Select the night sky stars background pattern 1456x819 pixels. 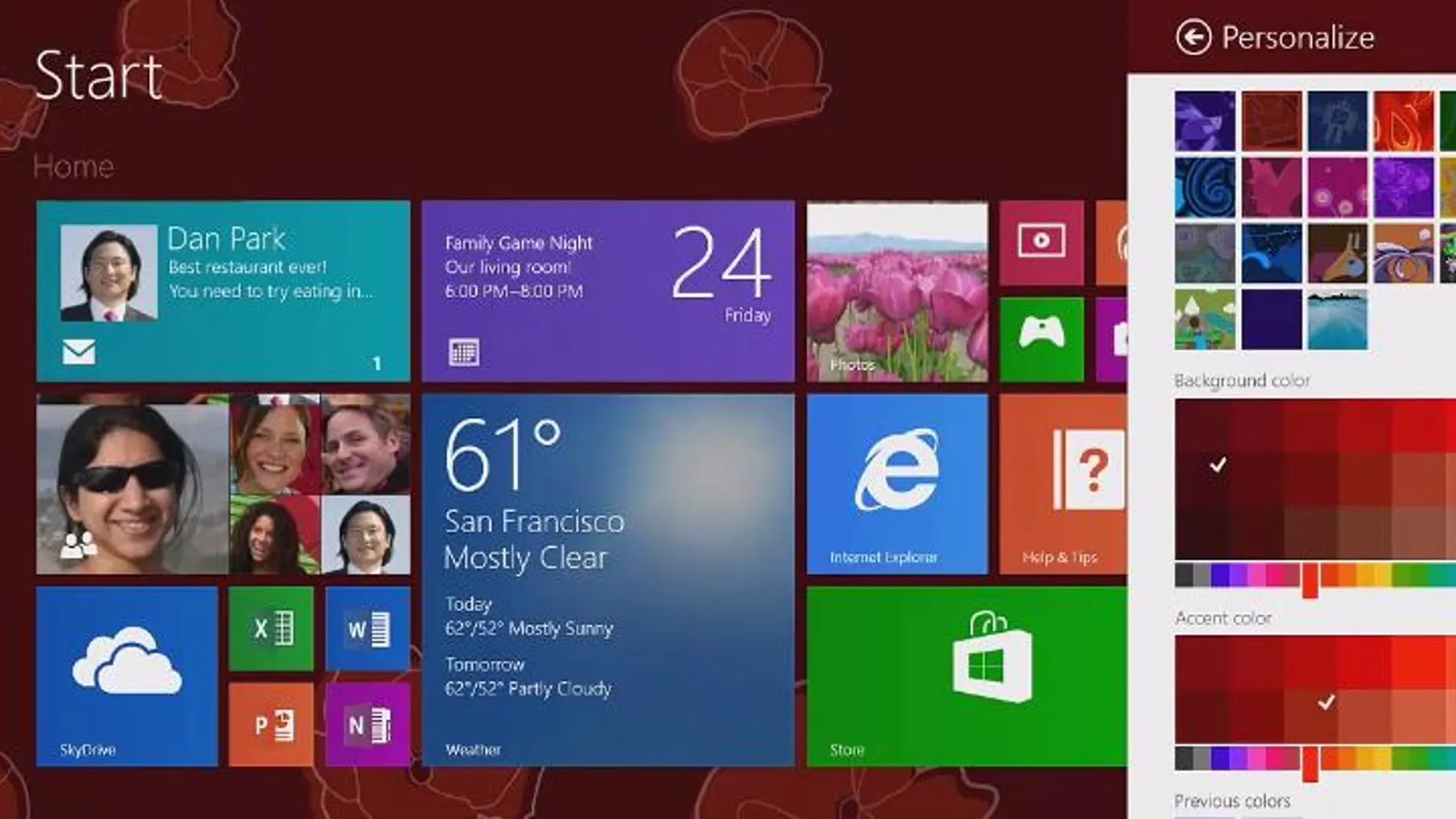tap(1271, 254)
